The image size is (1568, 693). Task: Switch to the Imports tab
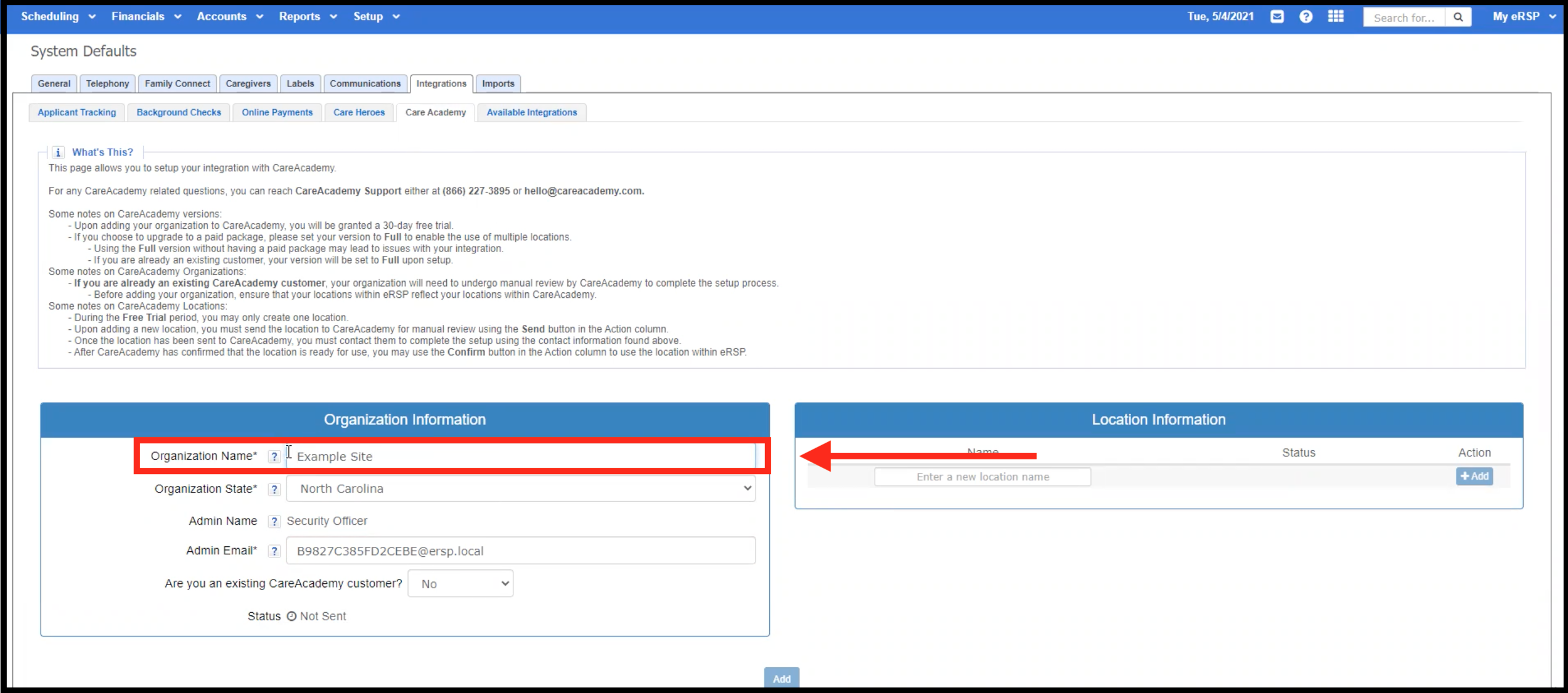coord(498,84)
